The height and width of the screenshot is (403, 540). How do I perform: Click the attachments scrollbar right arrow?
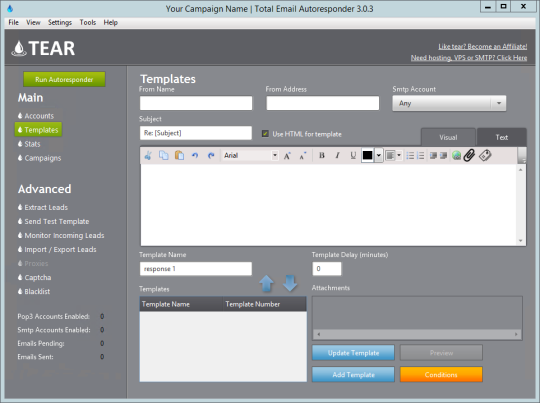click(516, 334)
